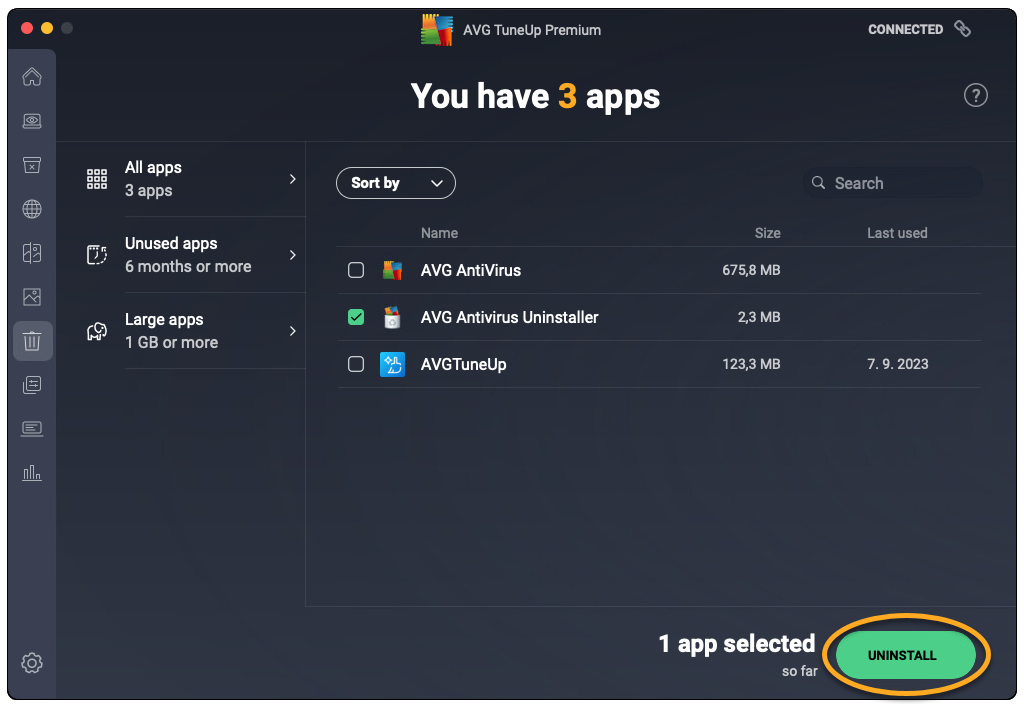Tick the AVGTuneUp checkbox
The image size is (1024, 704).
356,364
